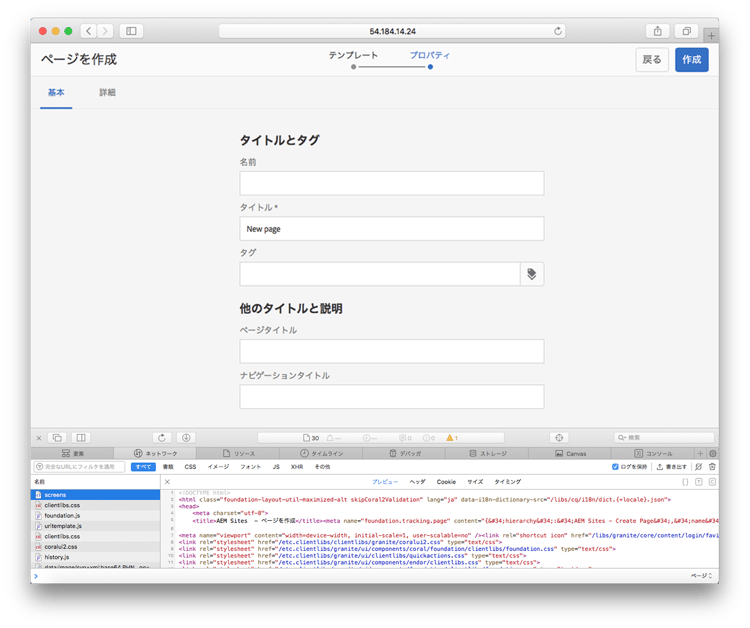The height and width of the screenshot is (628, 750).
Task: Switch to the リソース inspector tab
Action: 238,453
